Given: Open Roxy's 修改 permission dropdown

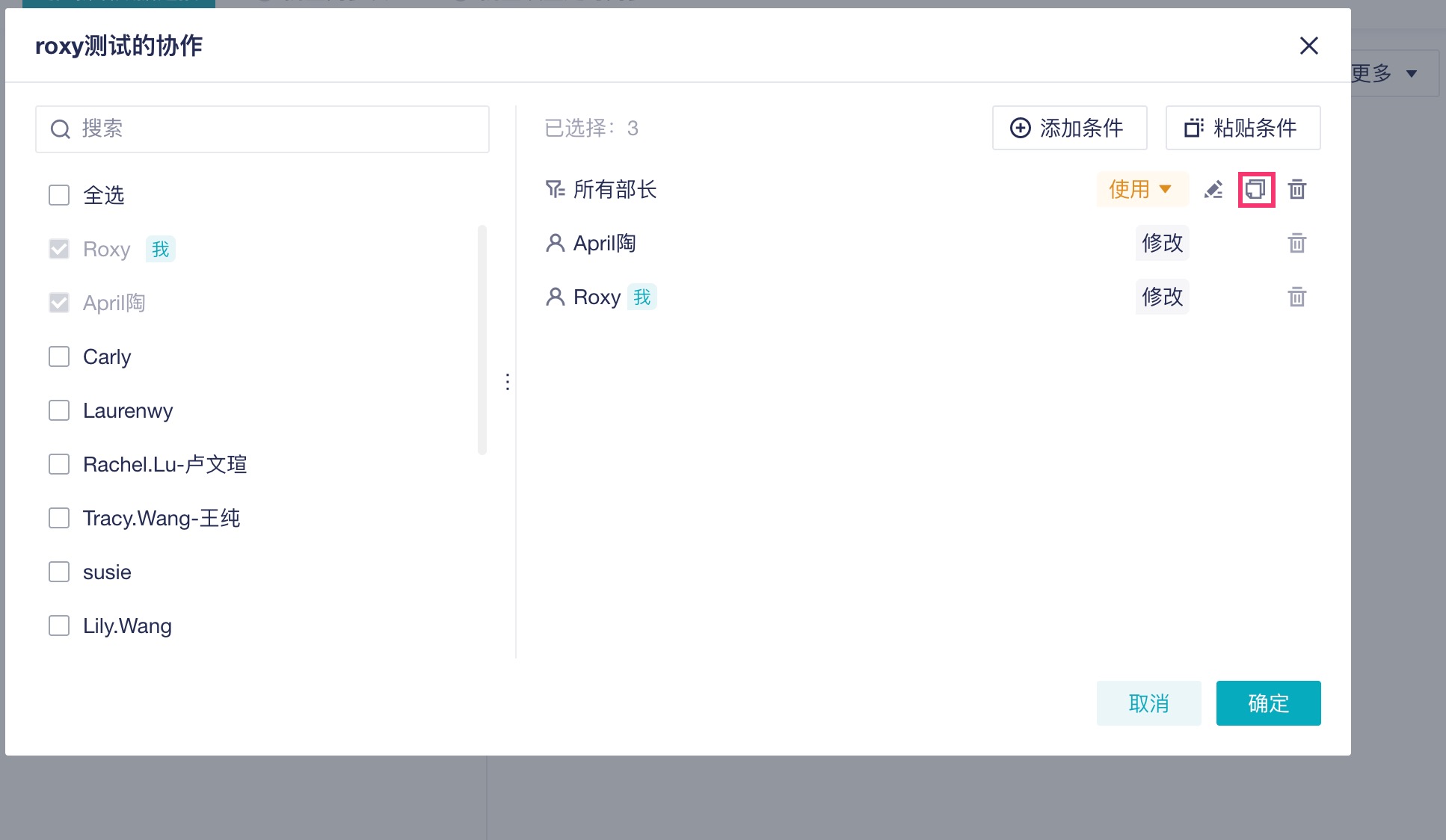Looking at the screenshot, I should [1162, 297].
